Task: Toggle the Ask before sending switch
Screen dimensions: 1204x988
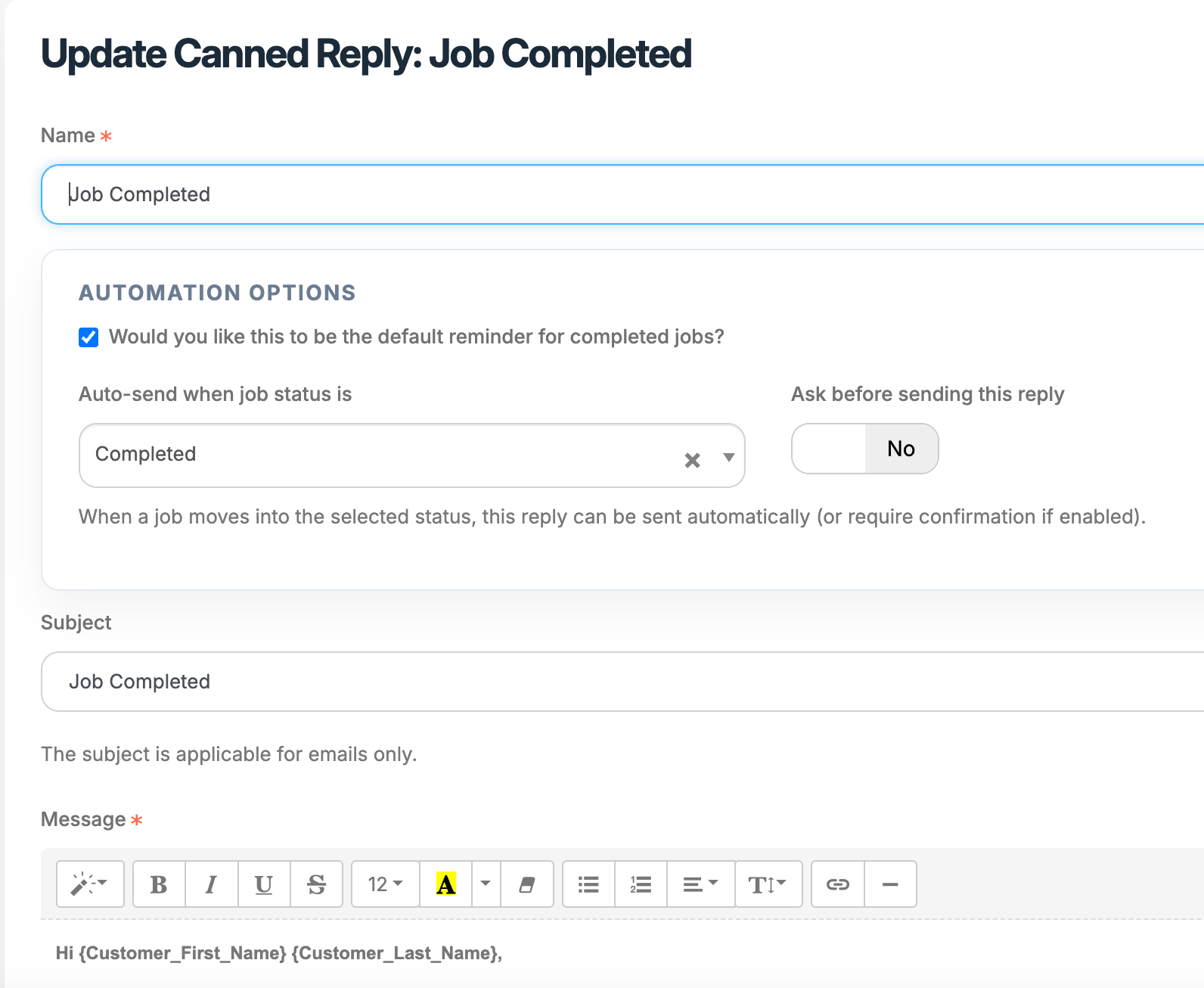Action: [x=864, y=449]
